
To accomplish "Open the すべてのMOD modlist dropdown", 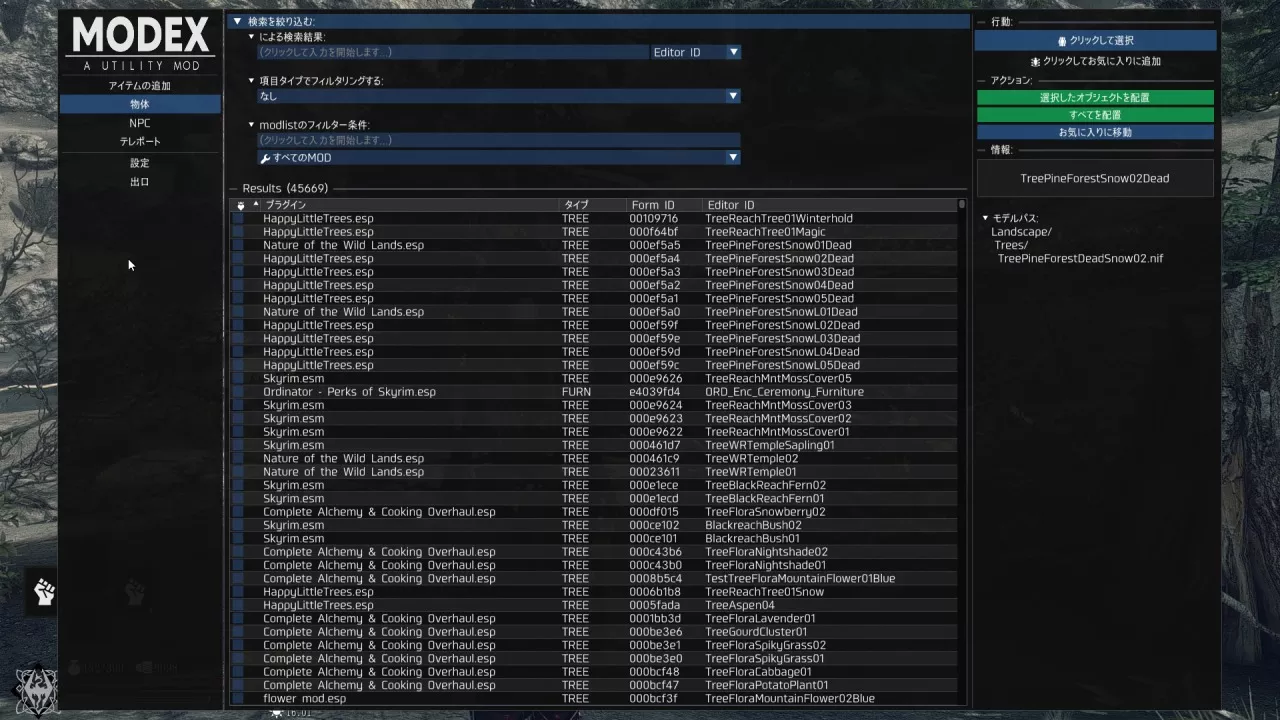I will 498,158.
